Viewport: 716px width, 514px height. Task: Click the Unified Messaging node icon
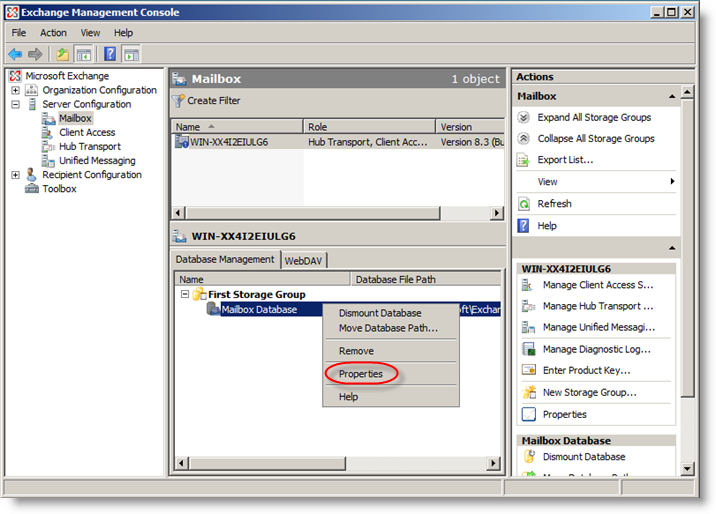pyautogui.click(x=48, y=161)
